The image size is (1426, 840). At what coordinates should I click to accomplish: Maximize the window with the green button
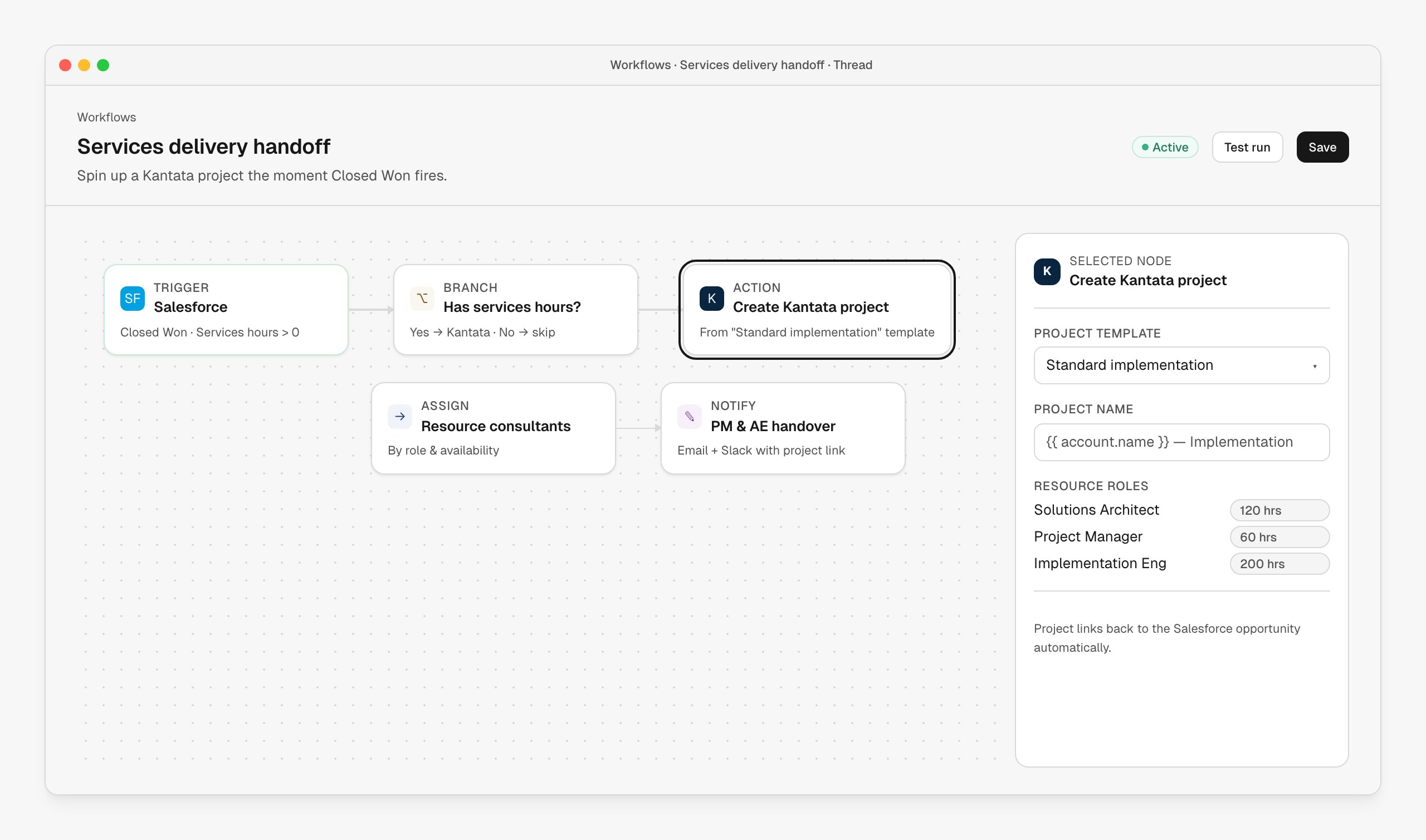coord(103,65)
